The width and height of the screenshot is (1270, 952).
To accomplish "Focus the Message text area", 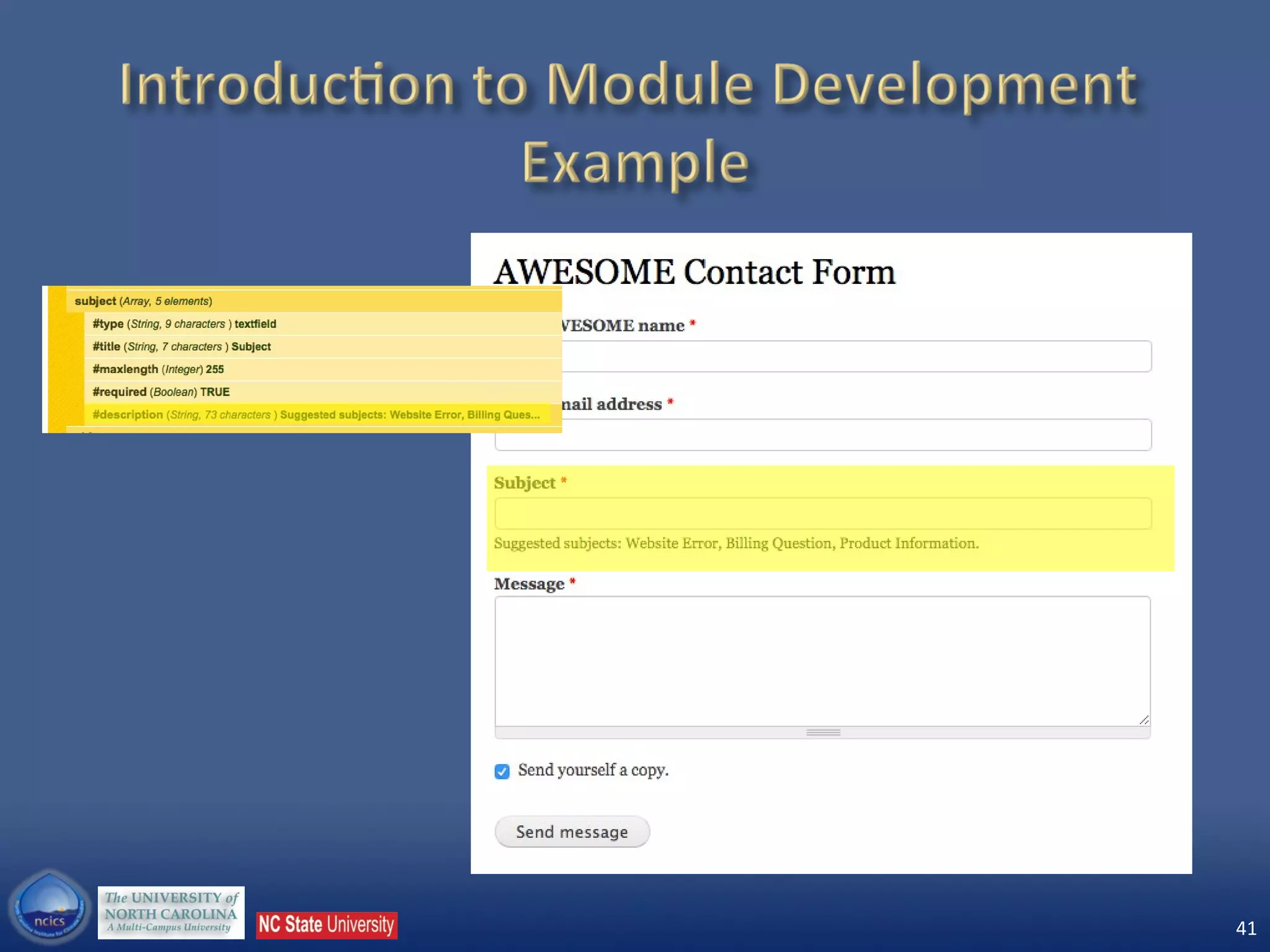I will tap(822, 661).
